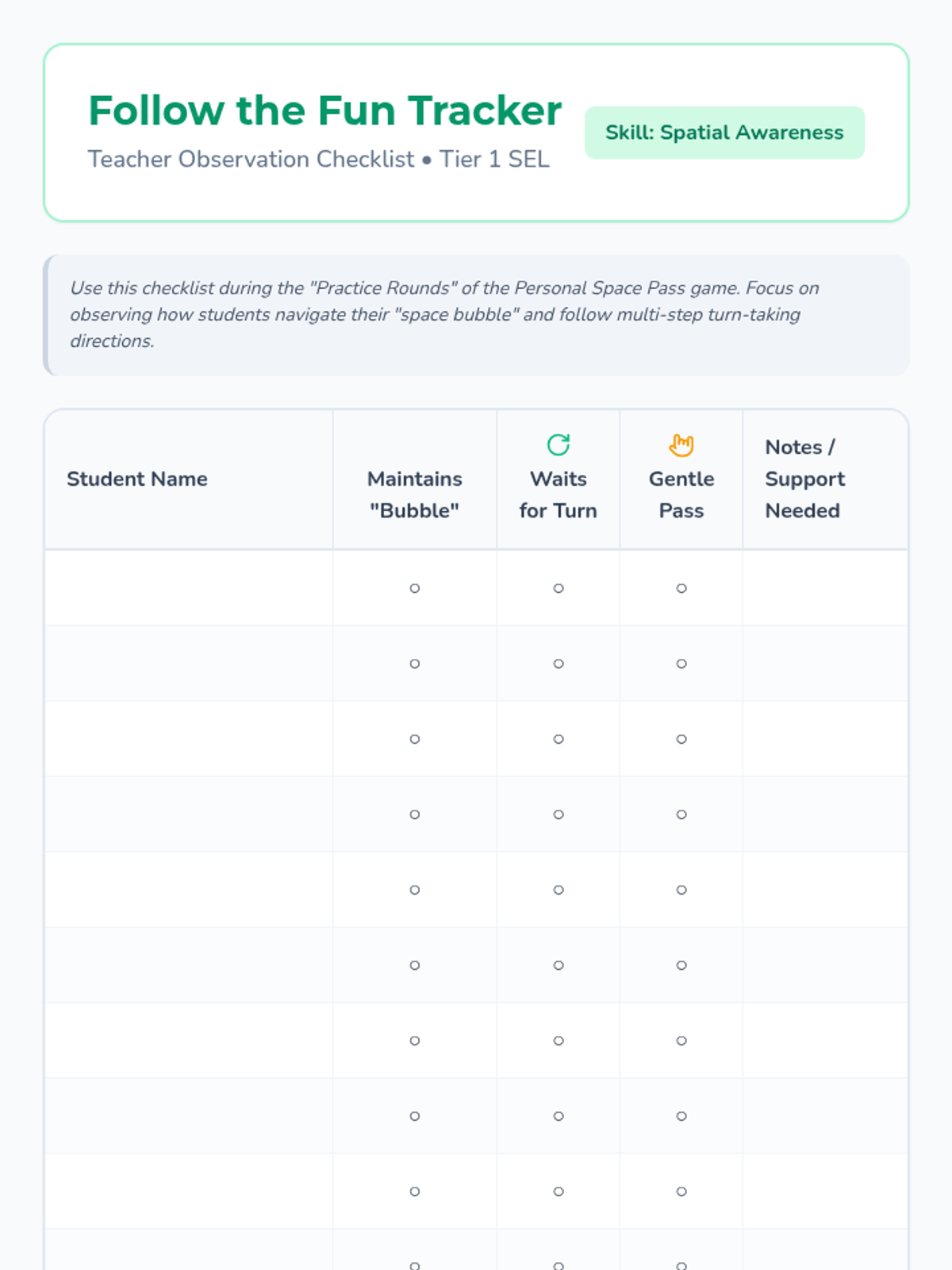952x1270 pixels.
Task: Select fourth row Waits for Turn circle
Action: click(559, 814)
